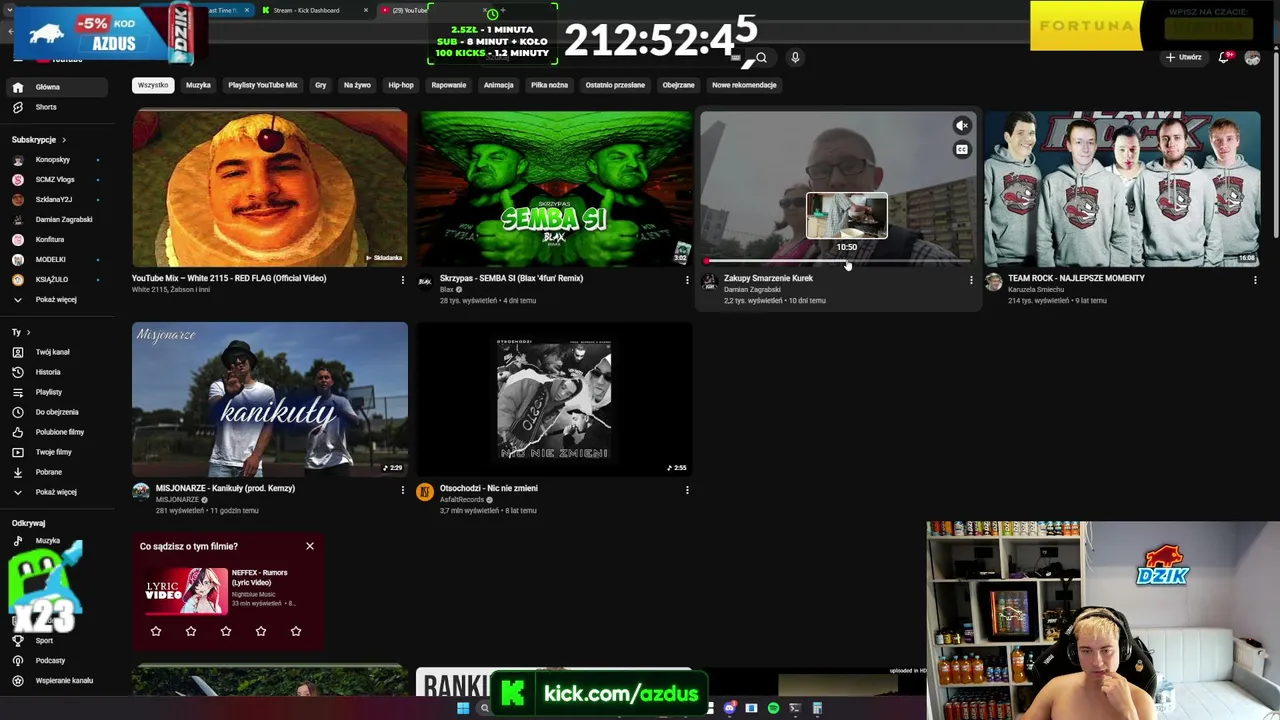Open the notifications bell
Screen dimensions: 1280x720
coord(1224,57)
